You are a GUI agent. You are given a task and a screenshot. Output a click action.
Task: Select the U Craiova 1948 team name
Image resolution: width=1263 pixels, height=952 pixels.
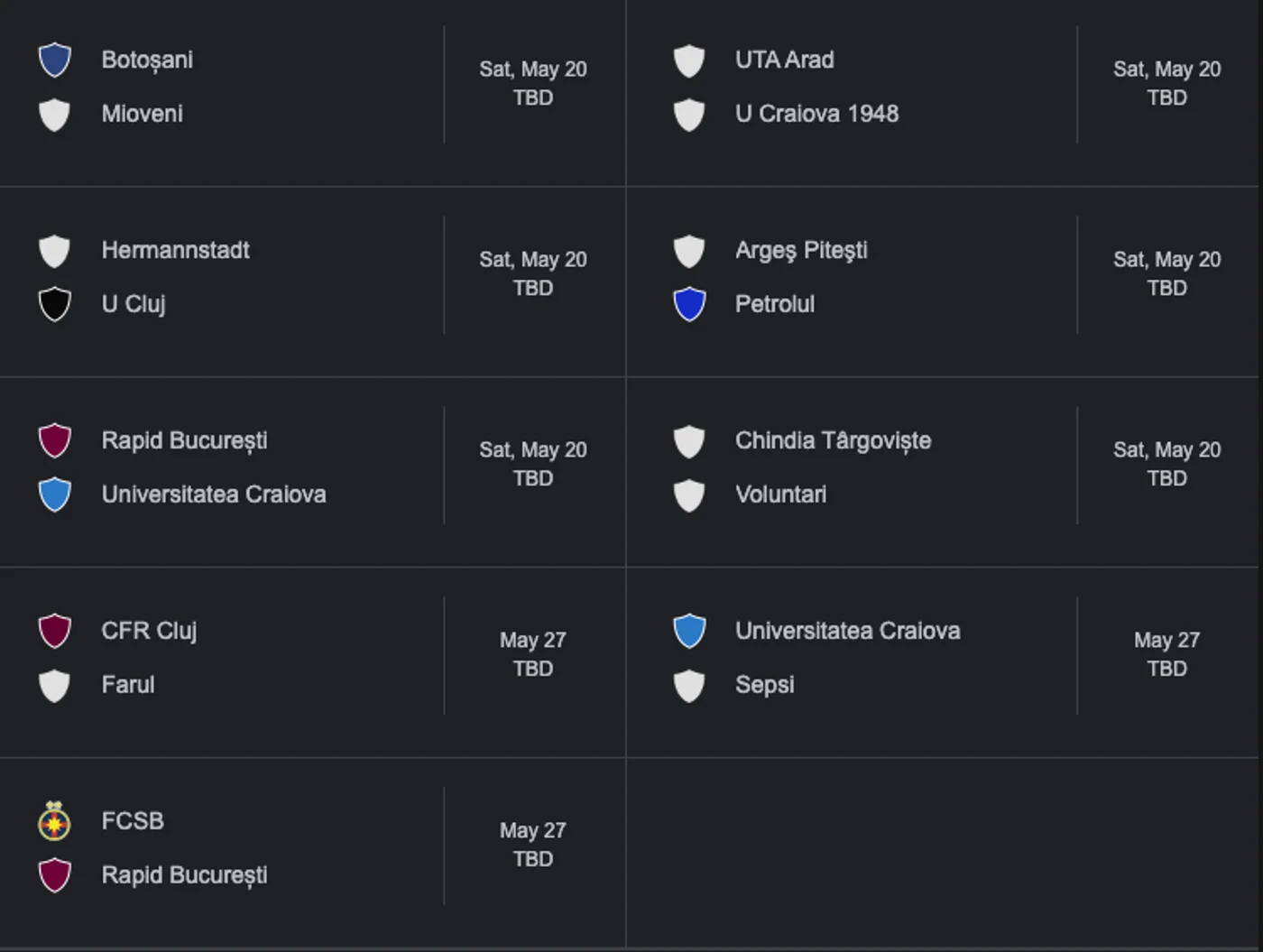817,114
